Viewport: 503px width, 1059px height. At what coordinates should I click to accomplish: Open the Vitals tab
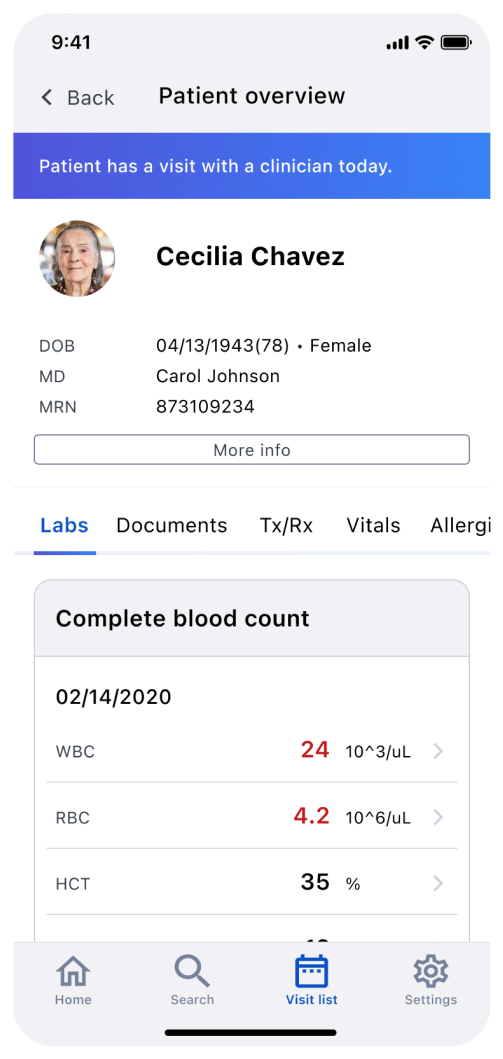(373, 525)
